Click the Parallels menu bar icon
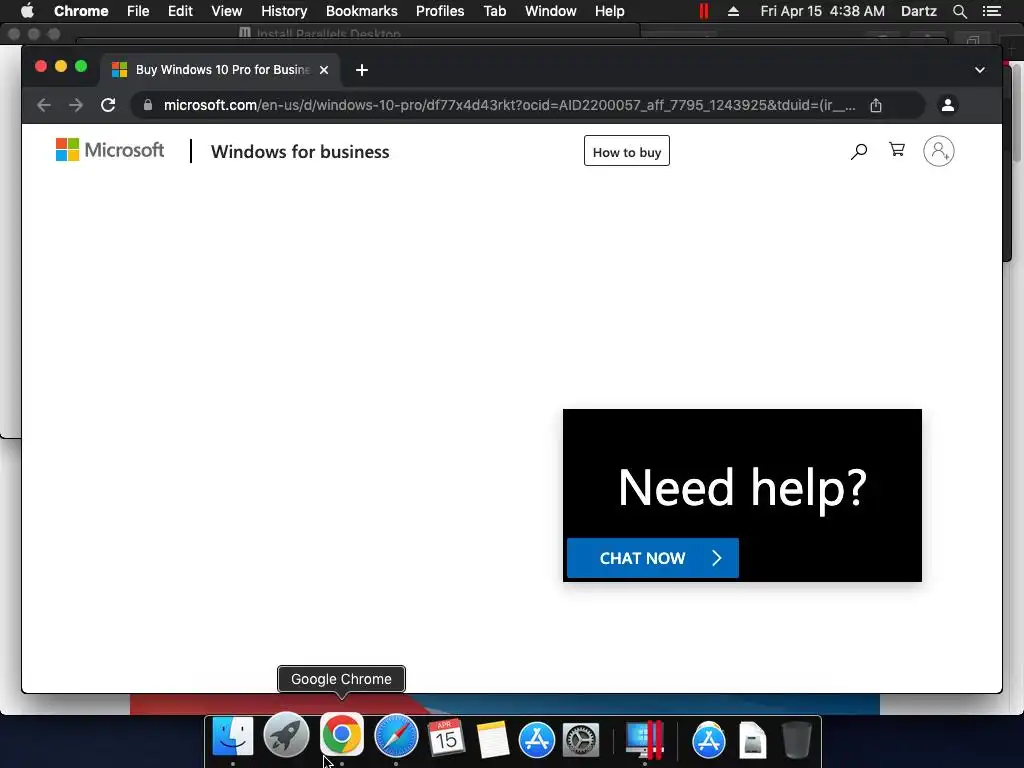This screenshot has width=1024, height=768. point(703,11)
